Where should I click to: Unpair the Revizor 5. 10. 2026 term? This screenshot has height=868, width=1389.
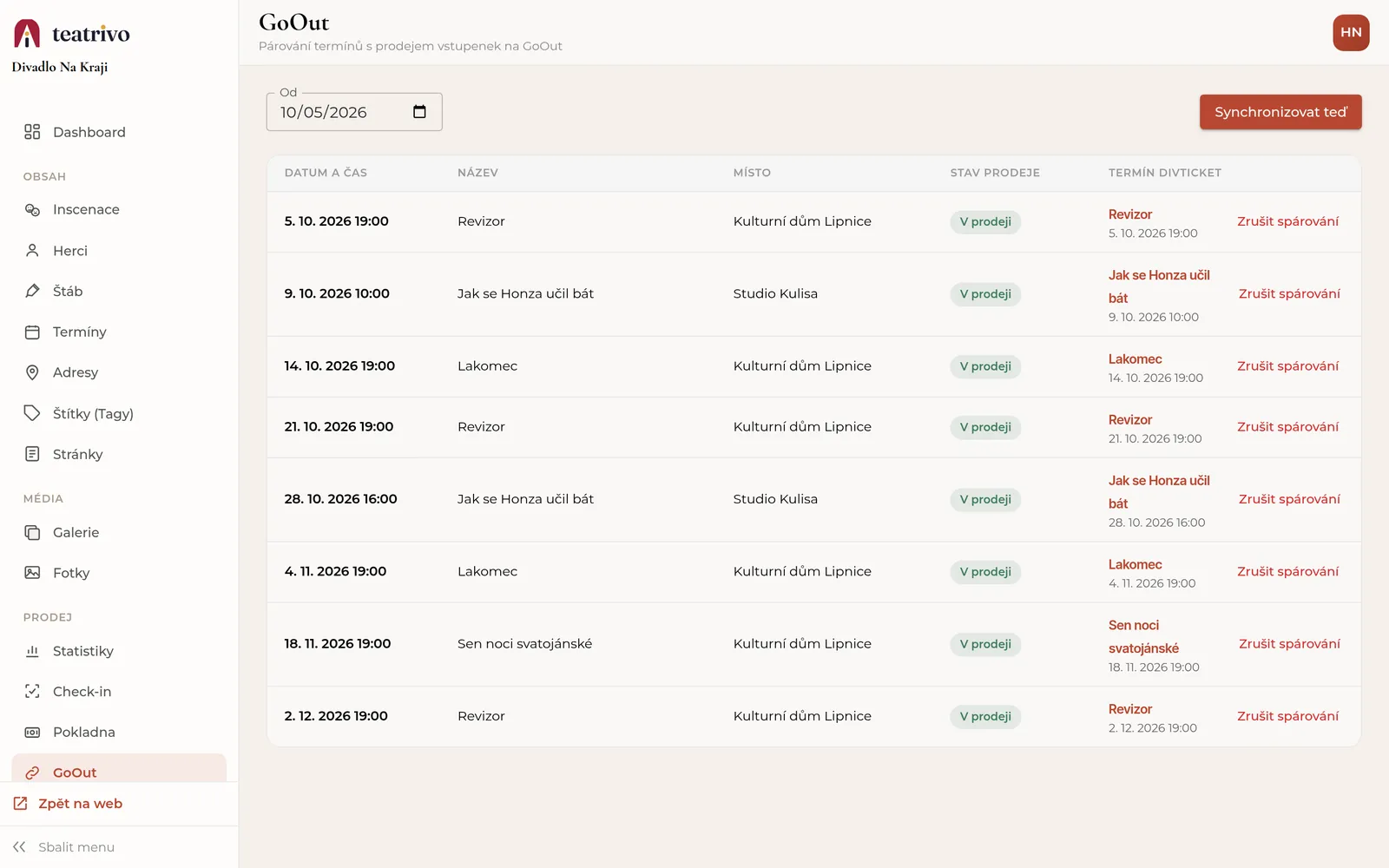tap(1287, 221)
